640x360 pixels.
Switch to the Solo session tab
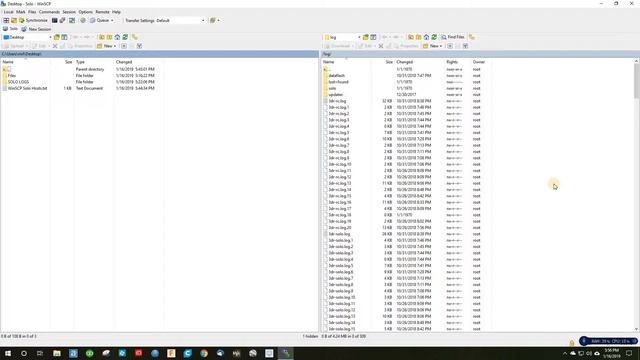click(x=10, y=29)
